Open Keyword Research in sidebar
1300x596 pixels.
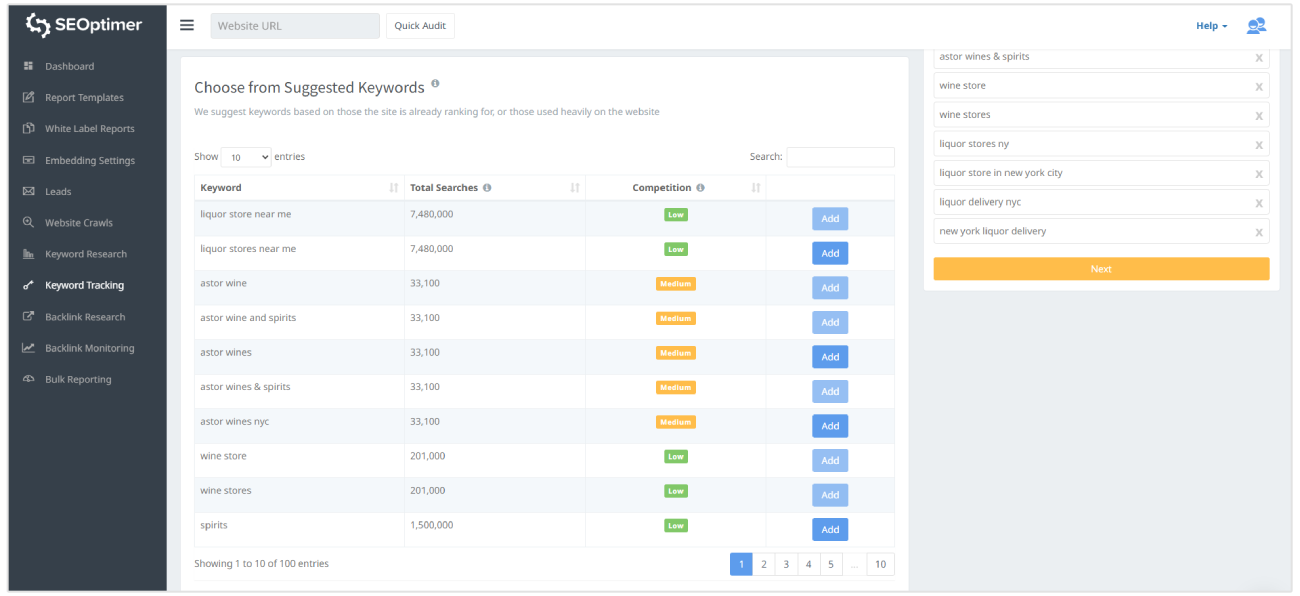(x=85, y=254)
